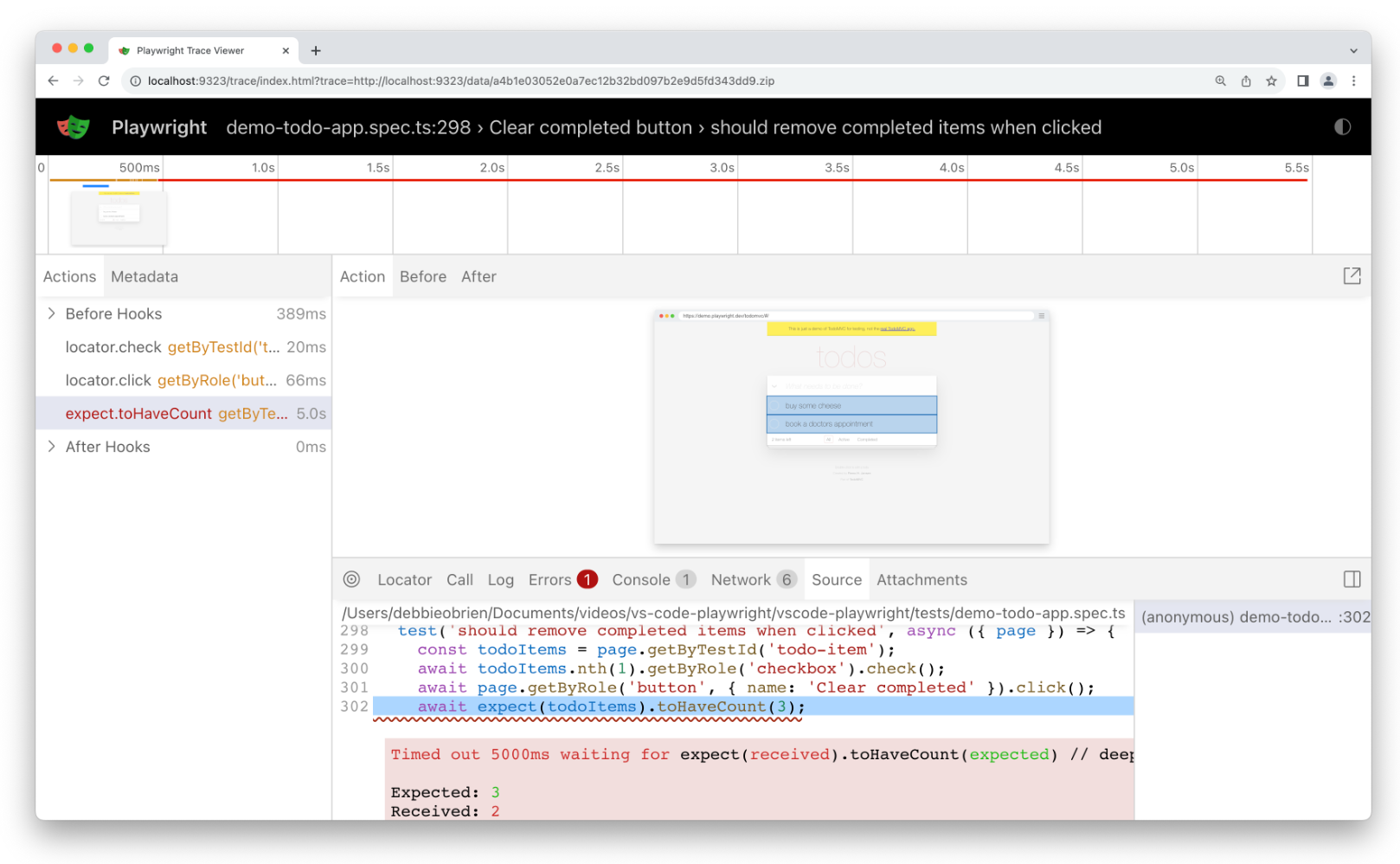Screen dimensions: 1400x864
Task: Click source line 298 test declaration
Action: [x=753, y=631]
